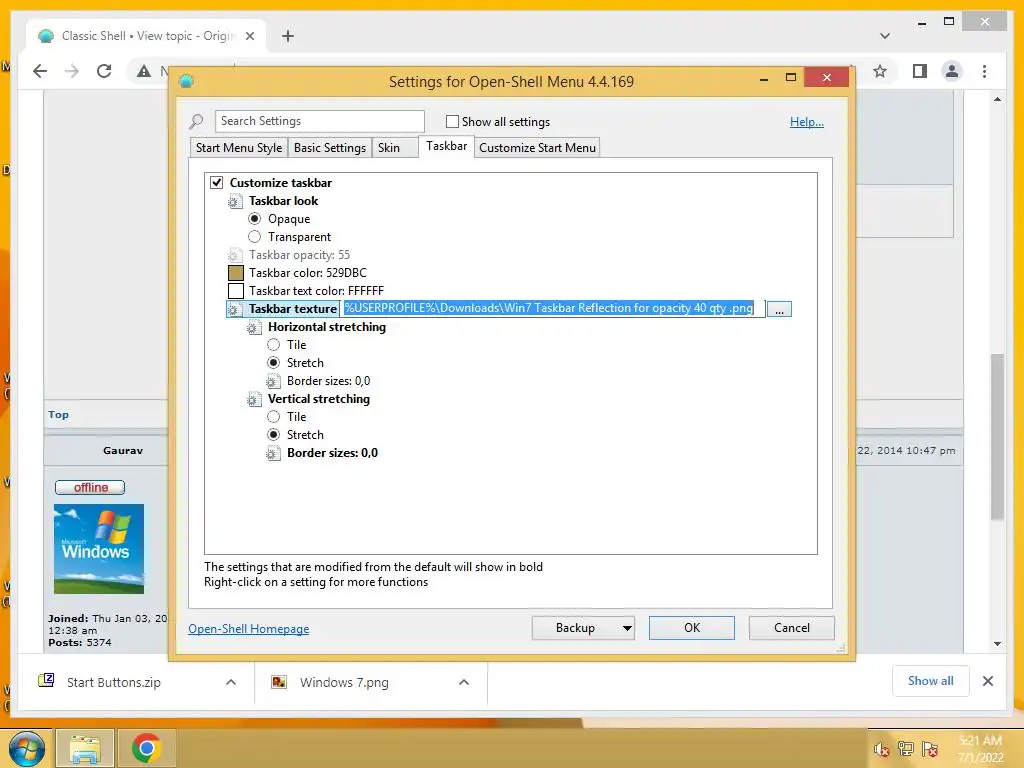
Task: Click Show all downloads button
Action: [x=931, y=681]
